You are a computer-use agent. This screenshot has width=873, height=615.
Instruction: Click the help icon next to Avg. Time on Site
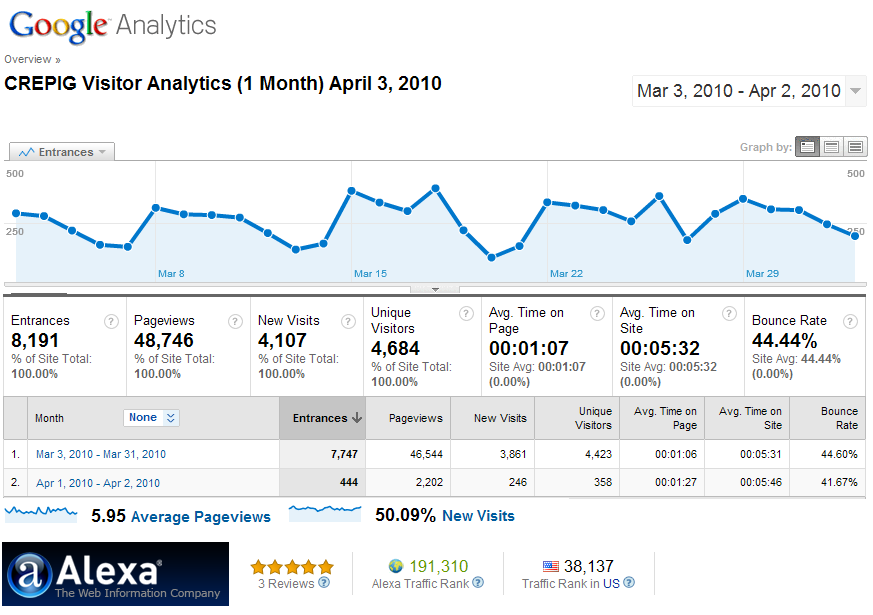pyautogui.click(x=729, y=314)
